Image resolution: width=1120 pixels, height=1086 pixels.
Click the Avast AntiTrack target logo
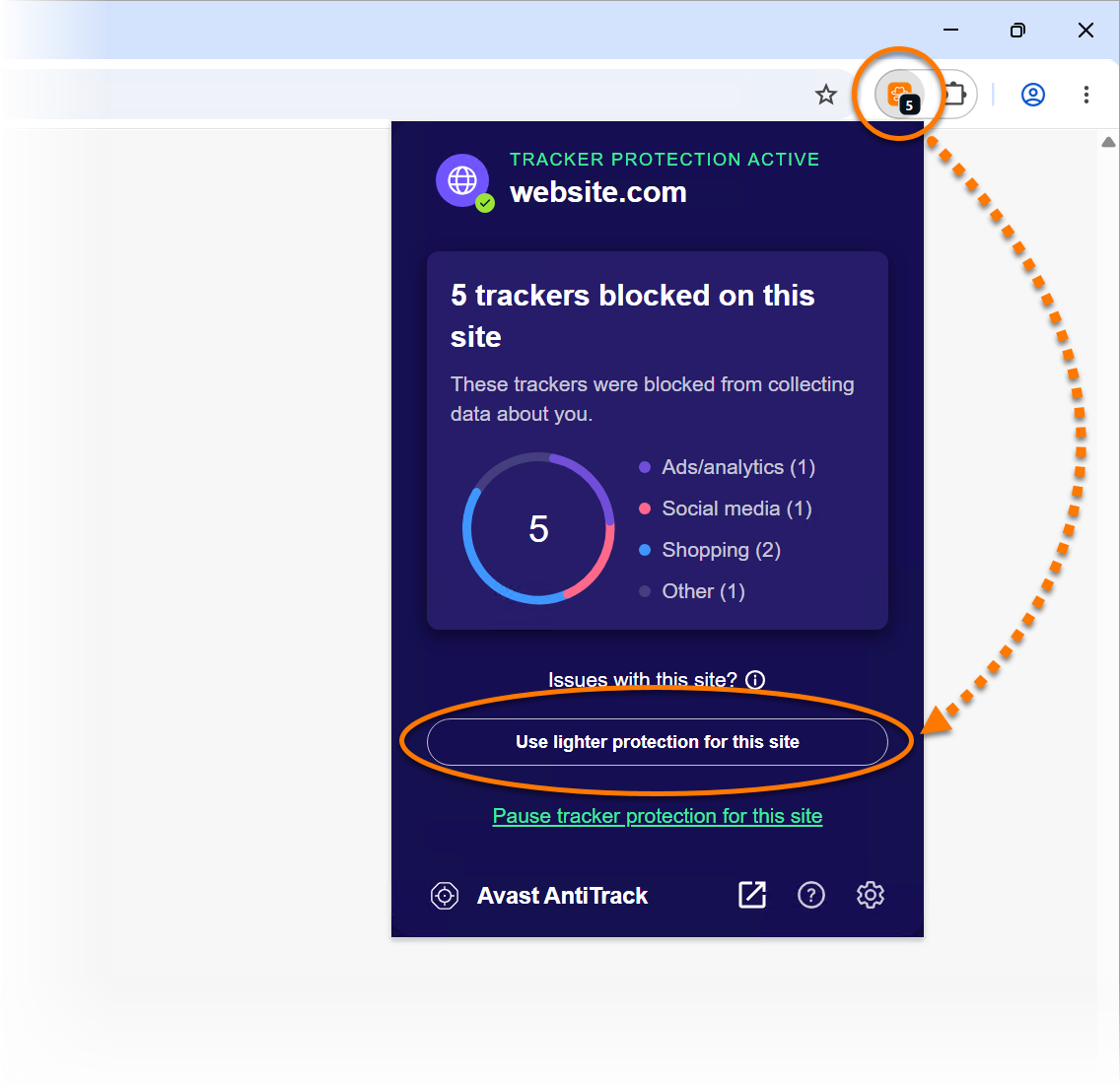[x=445, y=896]
